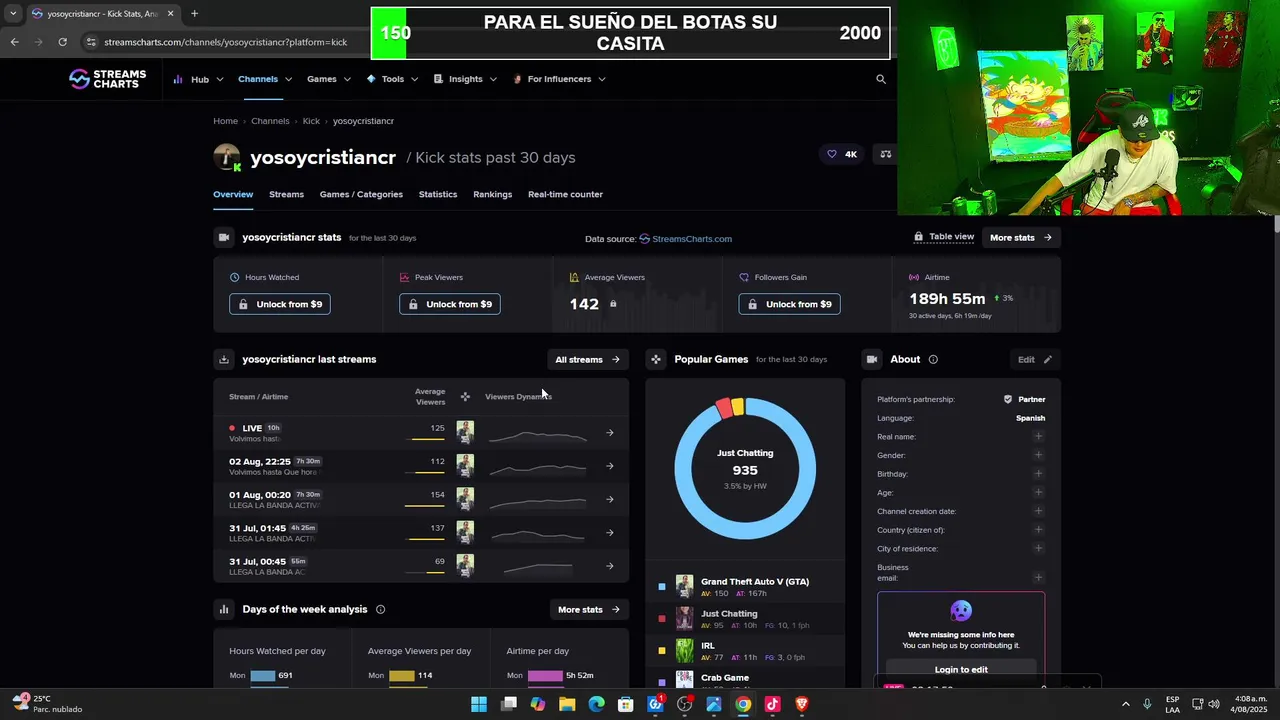Image resolution: width=1280 pixels, height=720 pixels.
Task: Open the games column icon in streams table header
Action: tap(465, 397)
